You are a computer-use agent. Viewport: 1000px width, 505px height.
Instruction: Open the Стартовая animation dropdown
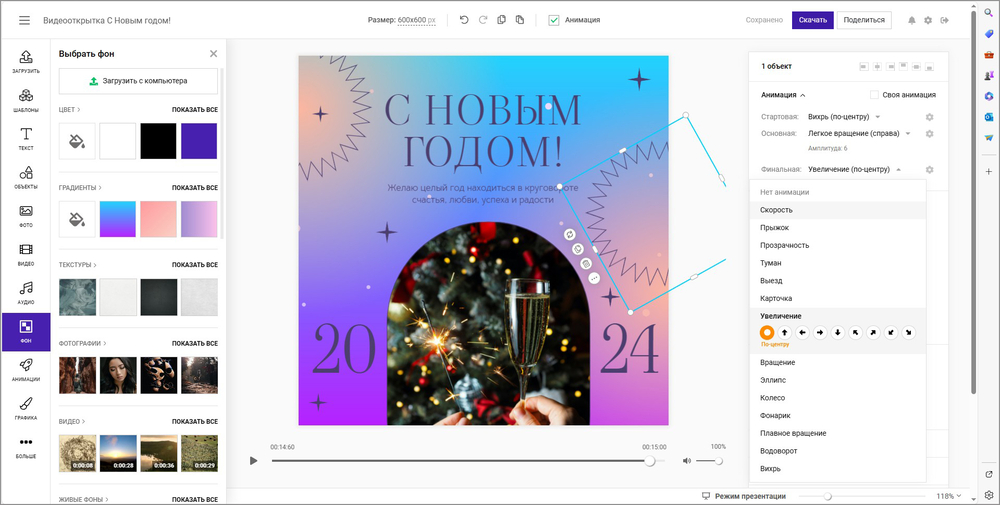point(844,117)
